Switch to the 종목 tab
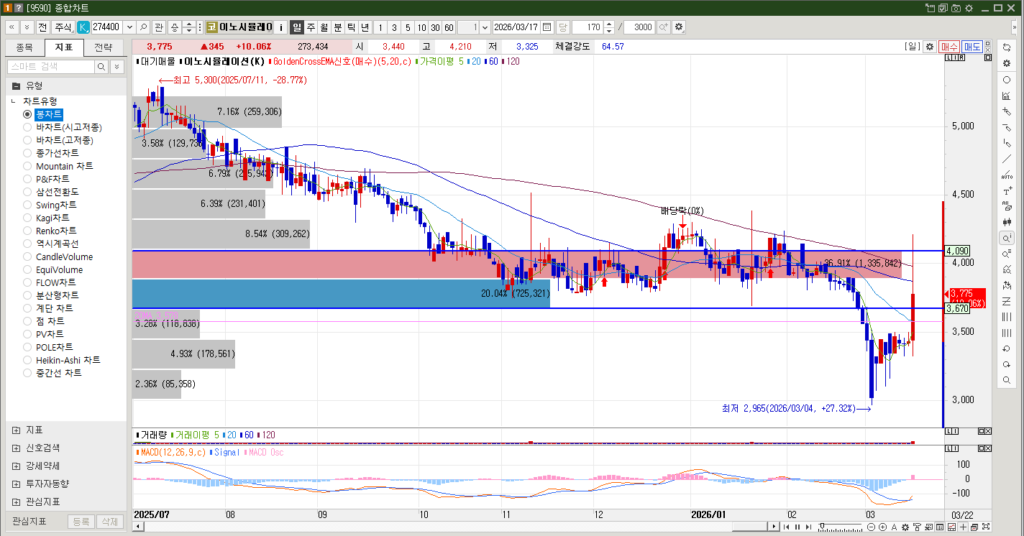This screenshot has width=1024, height=536. pos(25,47)
